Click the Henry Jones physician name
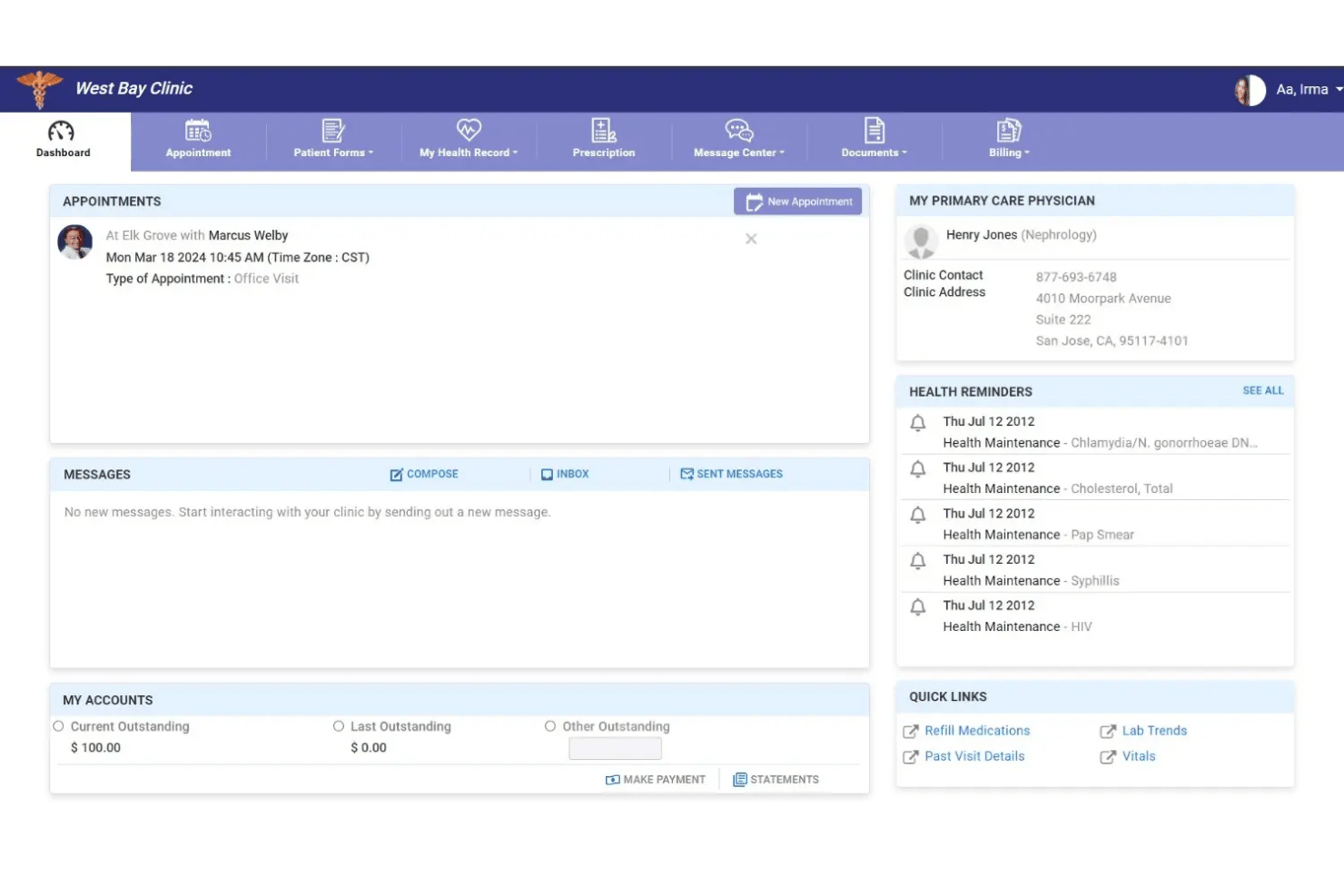This screenshot has height=896, width=1344. point(982,235)
